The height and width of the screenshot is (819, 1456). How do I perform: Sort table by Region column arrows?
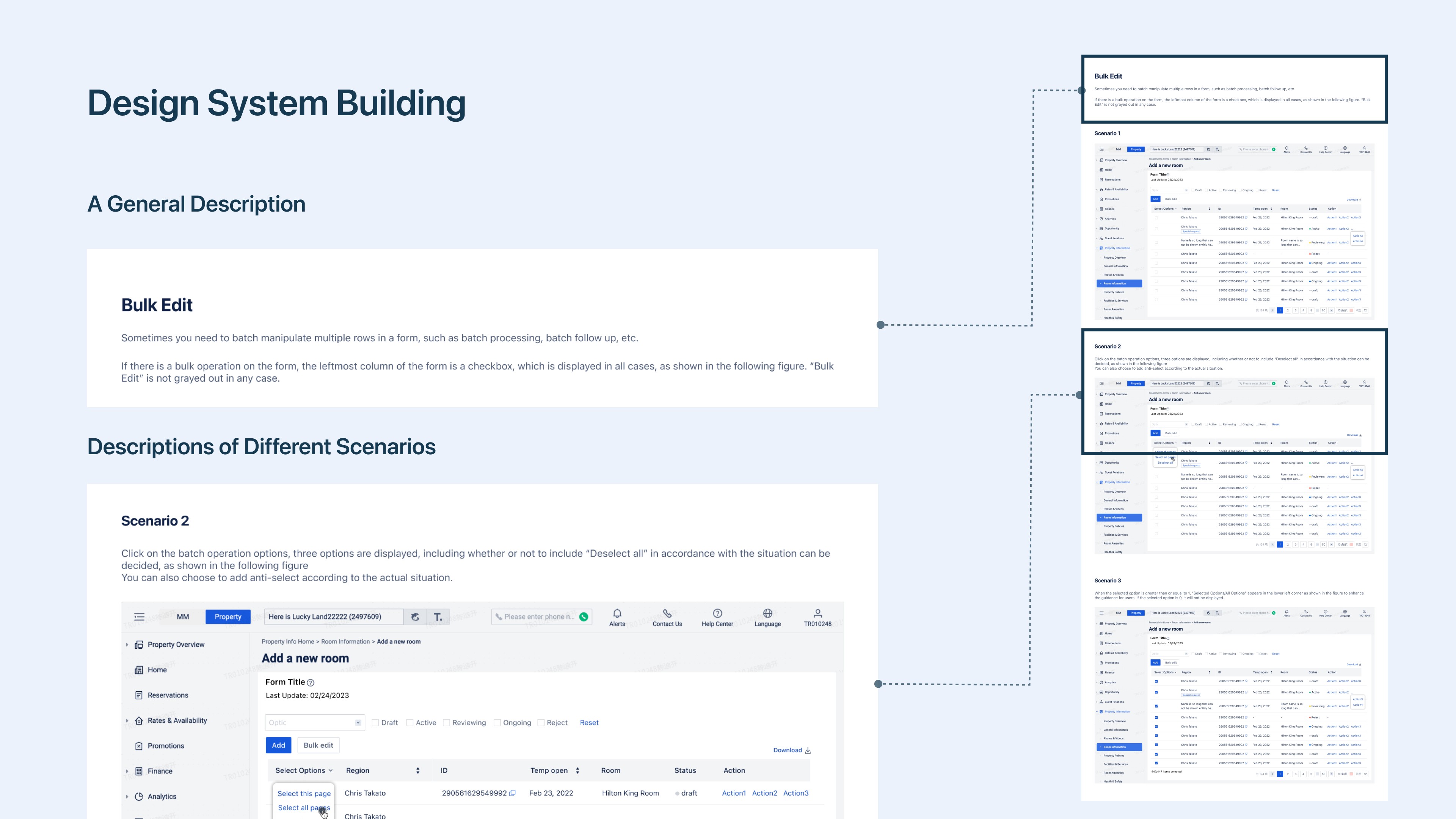click(418, 770)
